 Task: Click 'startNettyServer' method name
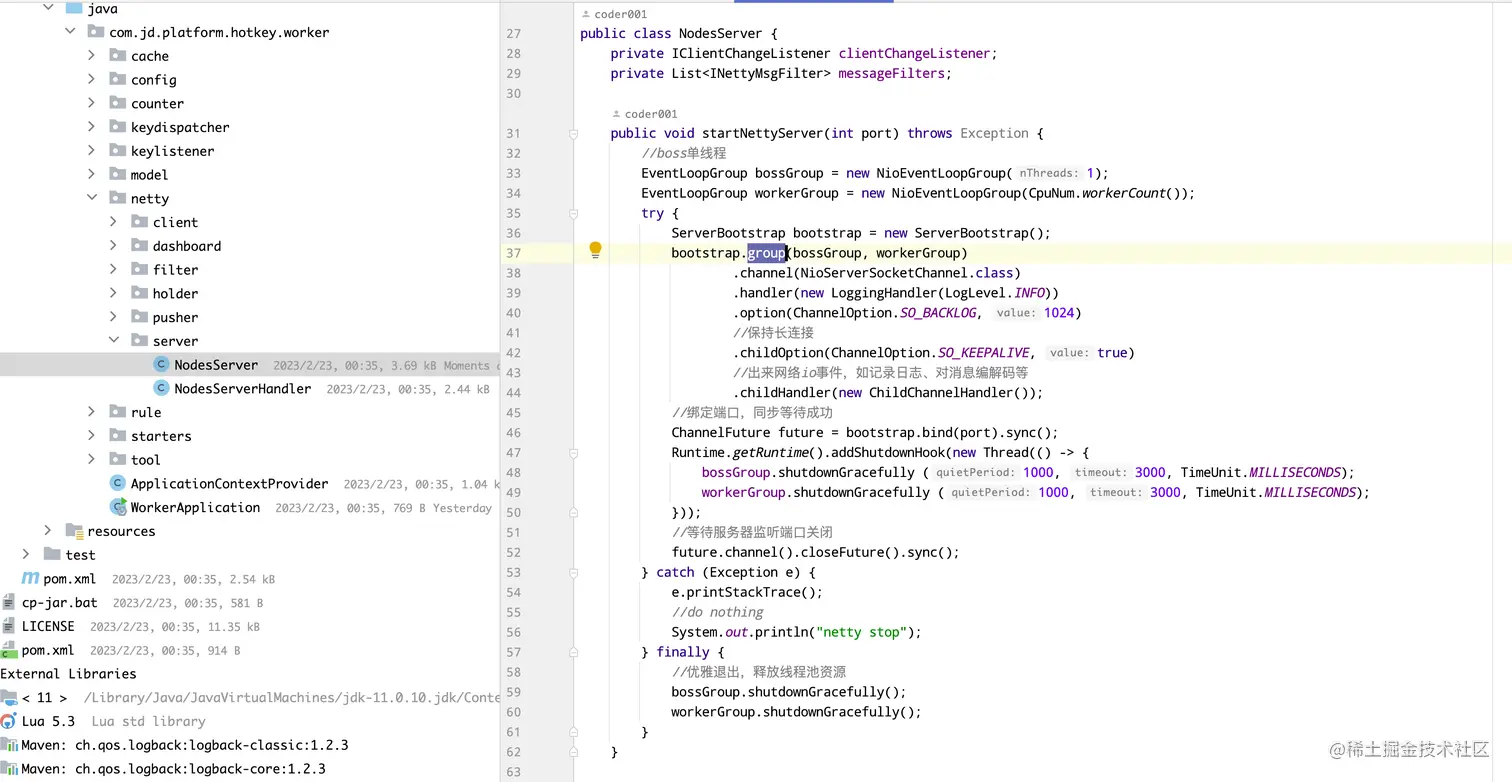click(x=763, y=133)
